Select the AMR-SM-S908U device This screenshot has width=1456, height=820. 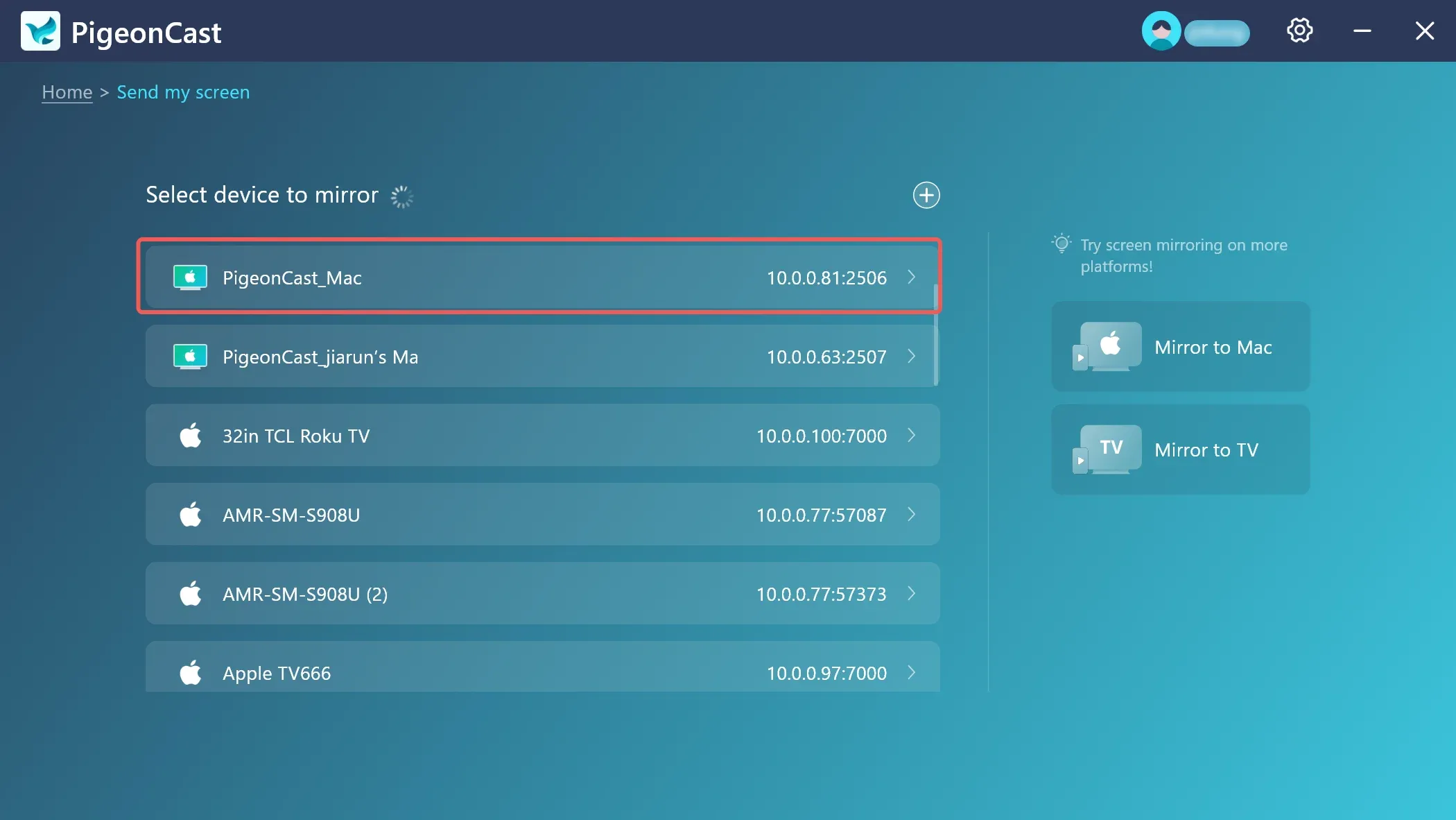[x=542, y=515]
